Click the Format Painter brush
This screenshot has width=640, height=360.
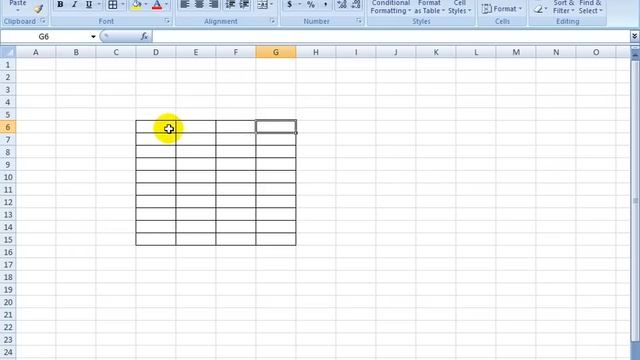click(x=38, y=8)
